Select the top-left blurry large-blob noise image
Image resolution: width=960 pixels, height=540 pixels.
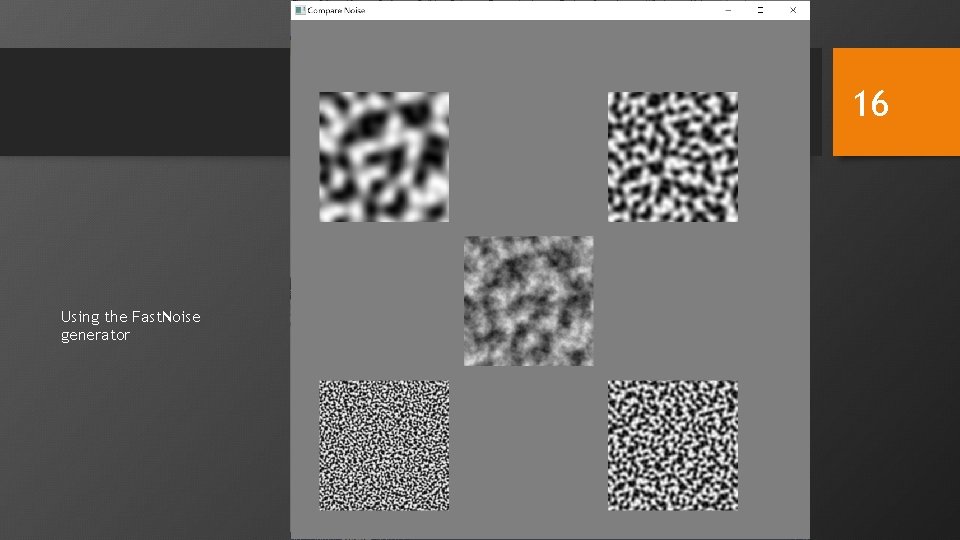pos(384,157)
